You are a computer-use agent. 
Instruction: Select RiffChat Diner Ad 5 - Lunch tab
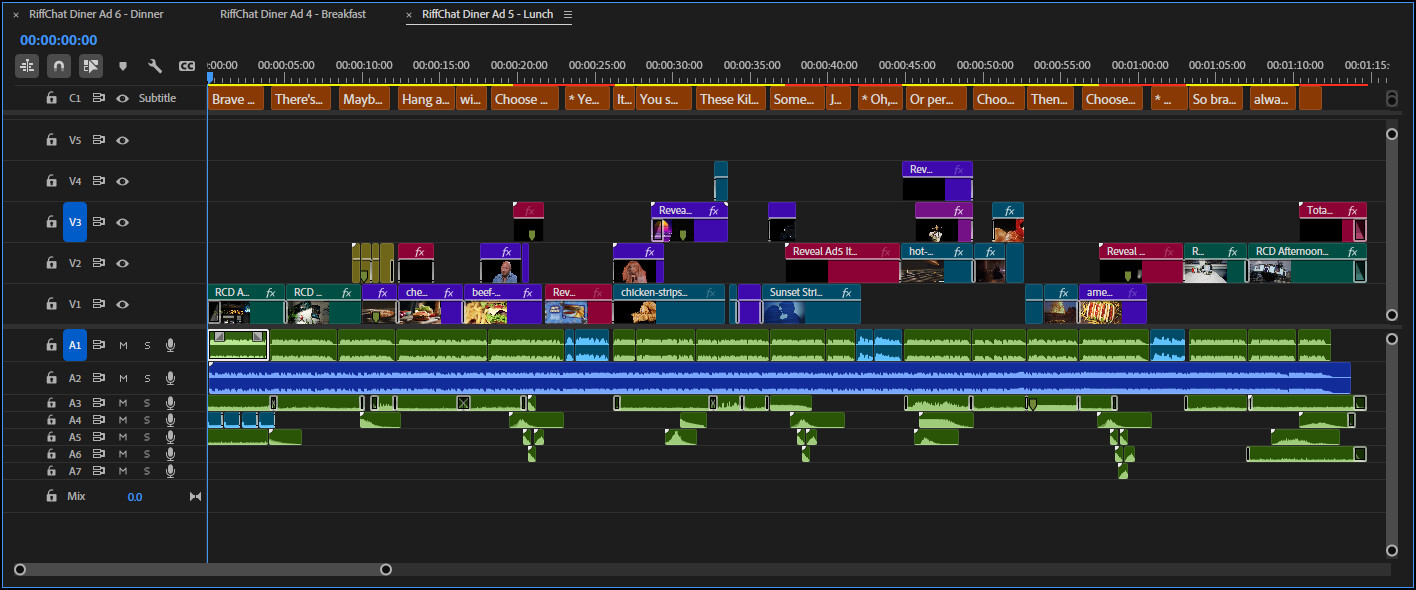tap(487, 14)
